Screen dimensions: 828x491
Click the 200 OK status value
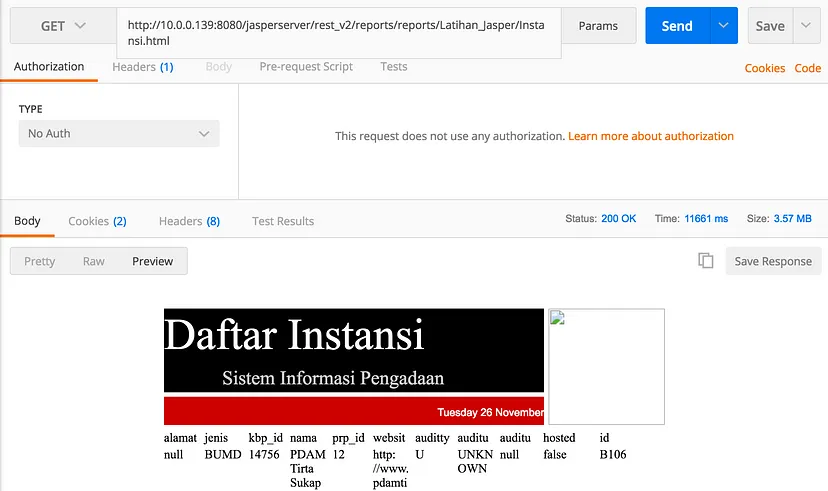(618, 219)
